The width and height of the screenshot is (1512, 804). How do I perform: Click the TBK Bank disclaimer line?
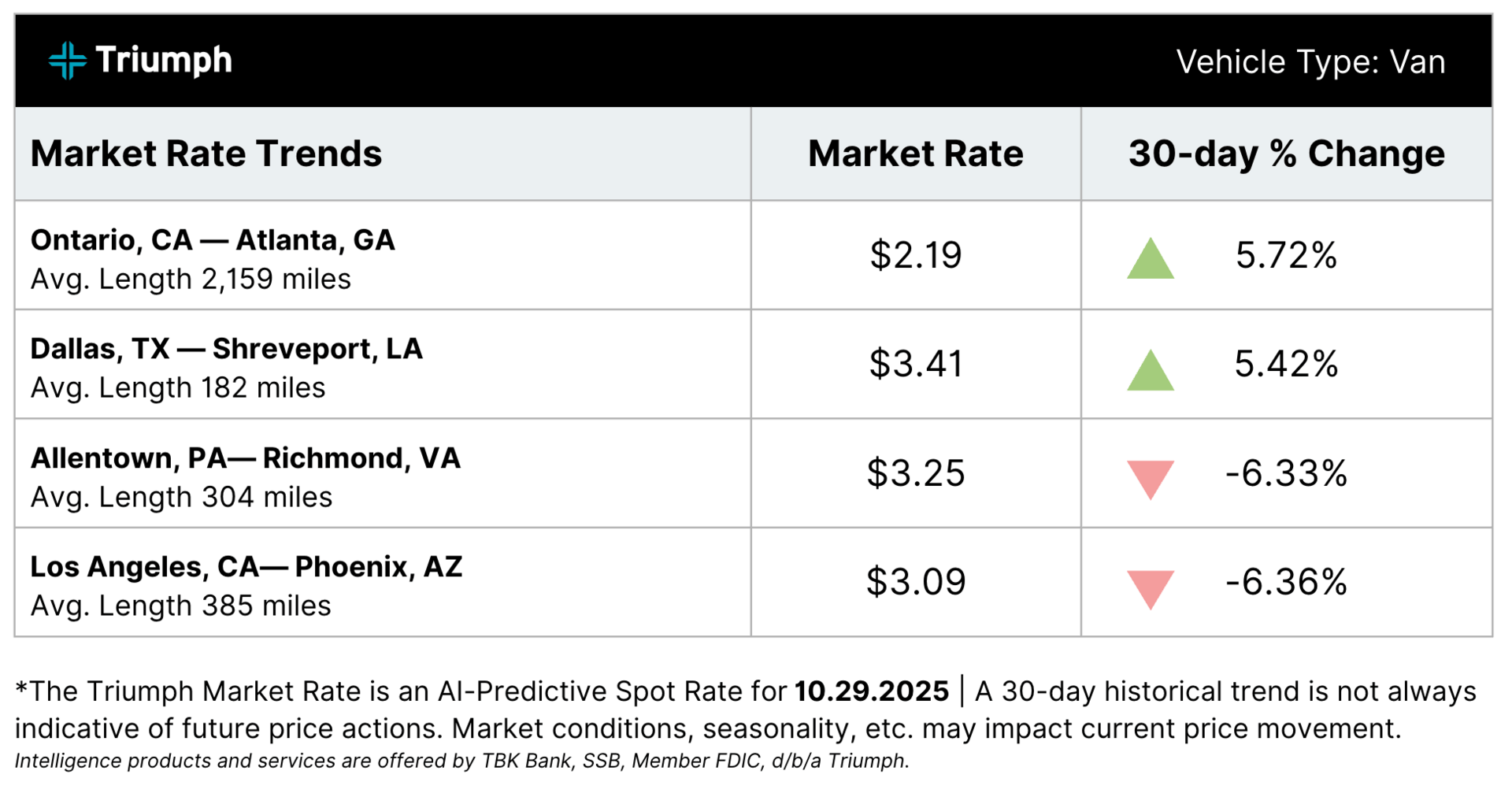click(x=462, y=761)
